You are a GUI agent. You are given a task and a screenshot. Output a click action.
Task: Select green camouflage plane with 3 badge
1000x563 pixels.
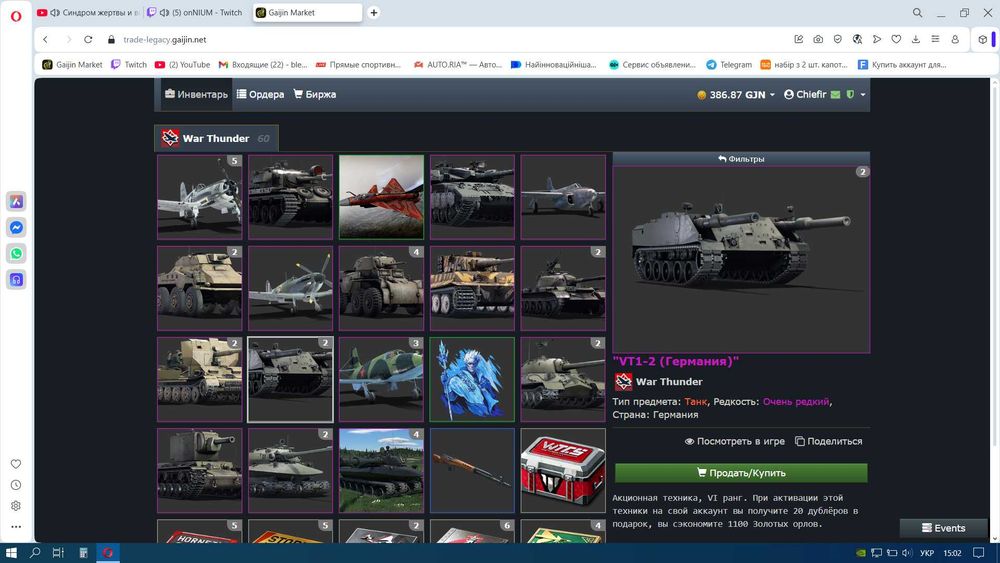click(x=381, y=379)
